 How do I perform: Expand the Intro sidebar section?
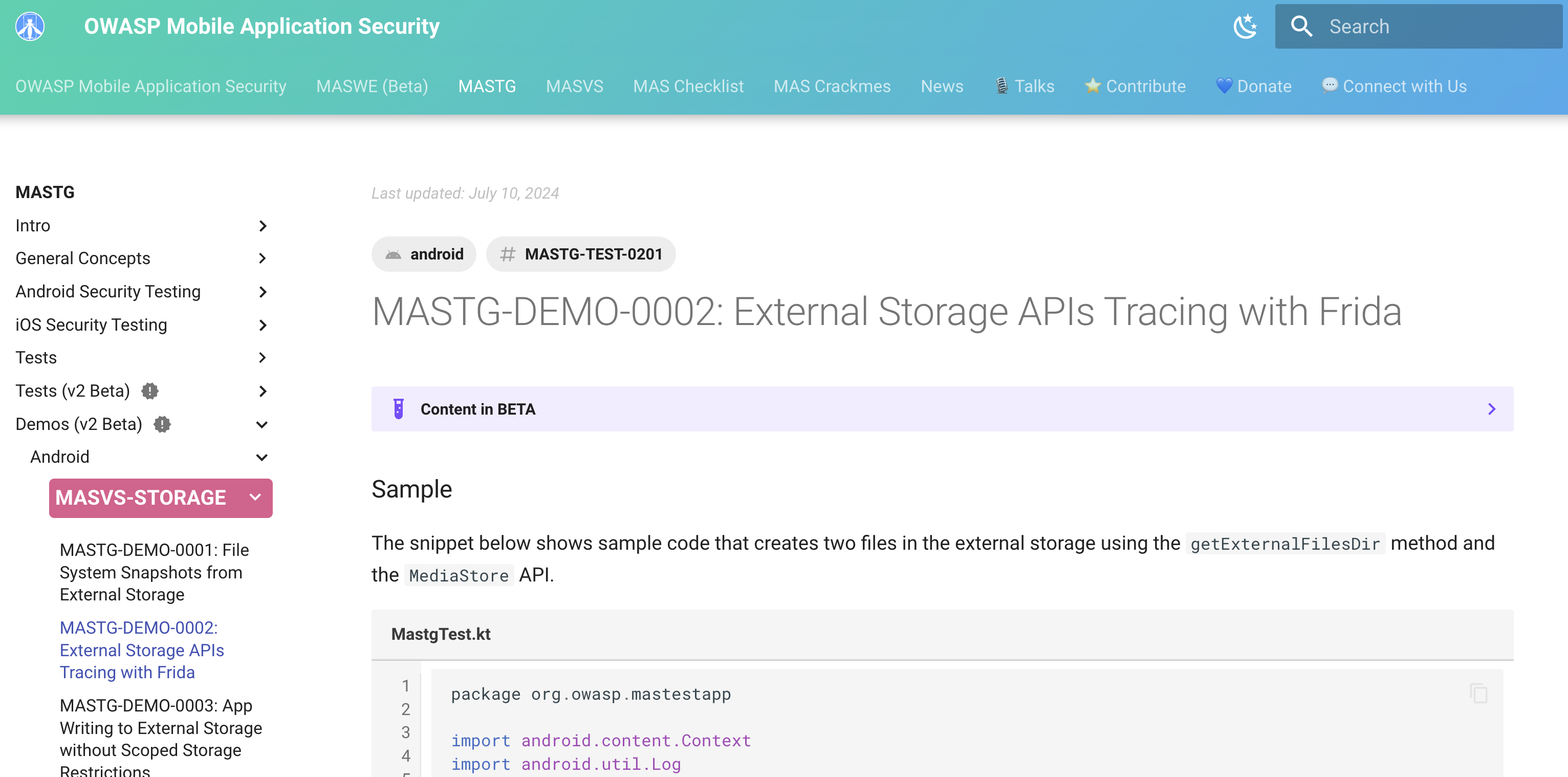[263, 226]
